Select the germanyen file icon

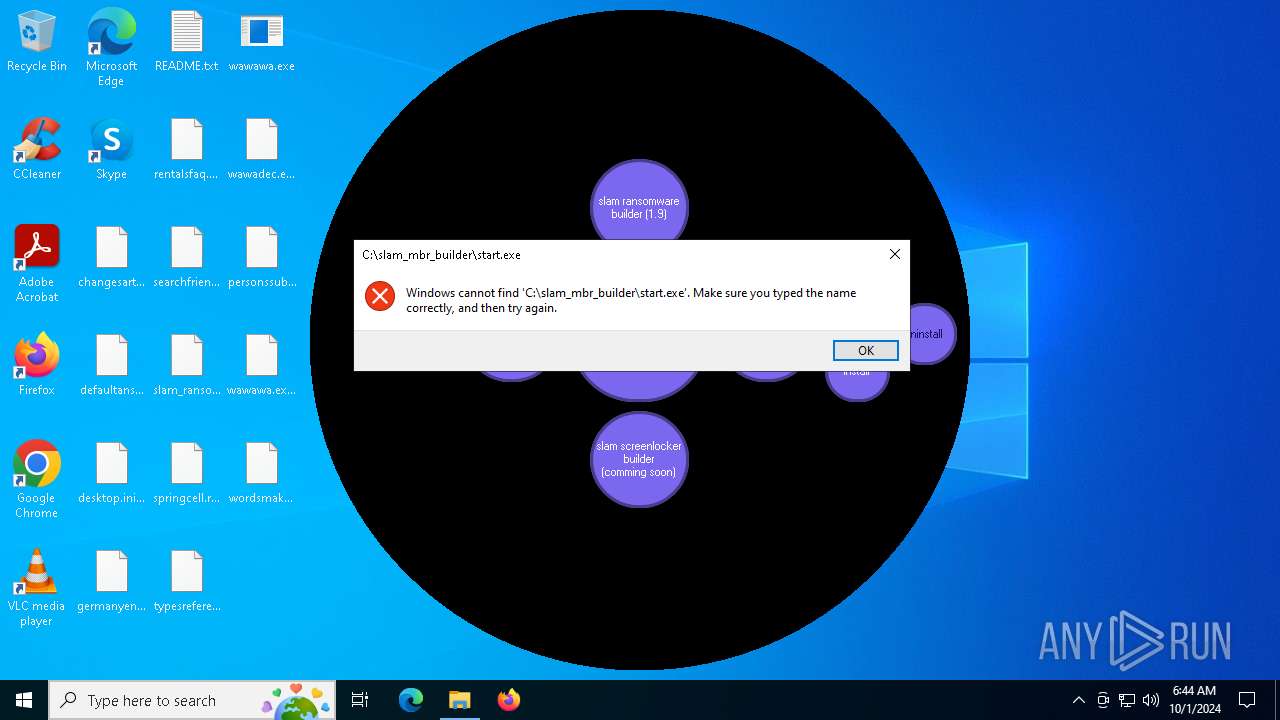[111, 582]
